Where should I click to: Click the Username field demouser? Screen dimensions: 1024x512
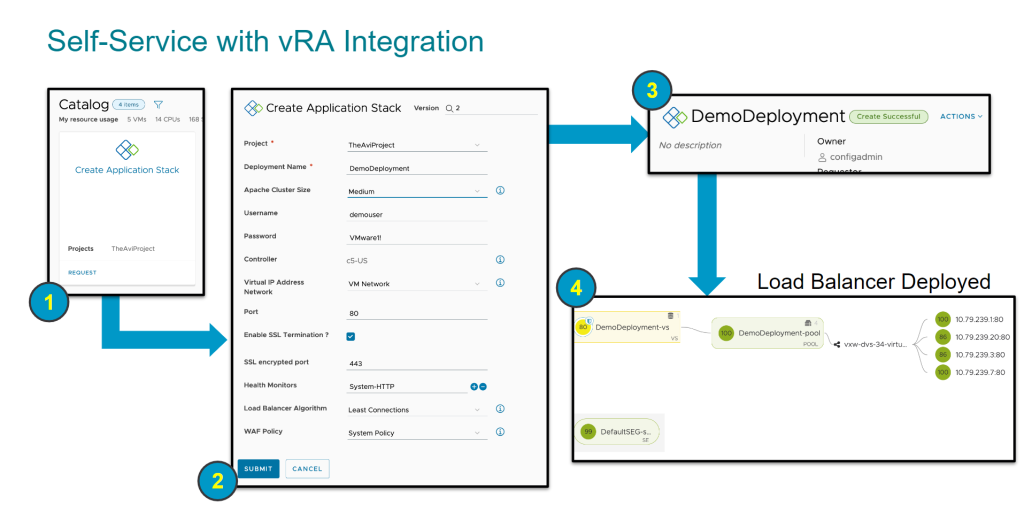(417, 214)
